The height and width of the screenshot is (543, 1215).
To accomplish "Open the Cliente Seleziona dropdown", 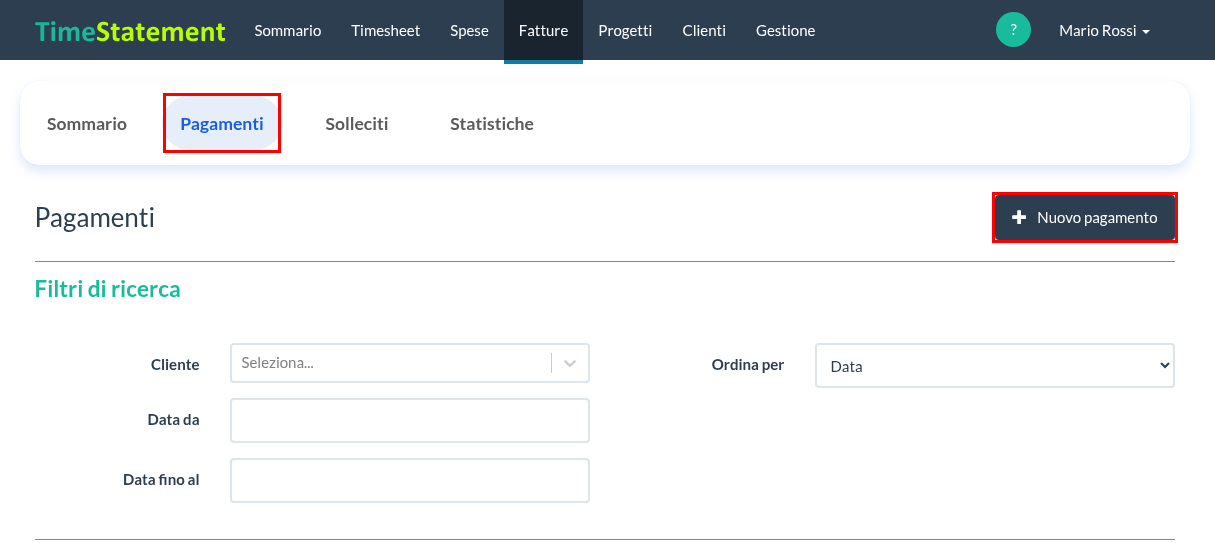I will tap(410, 363).
